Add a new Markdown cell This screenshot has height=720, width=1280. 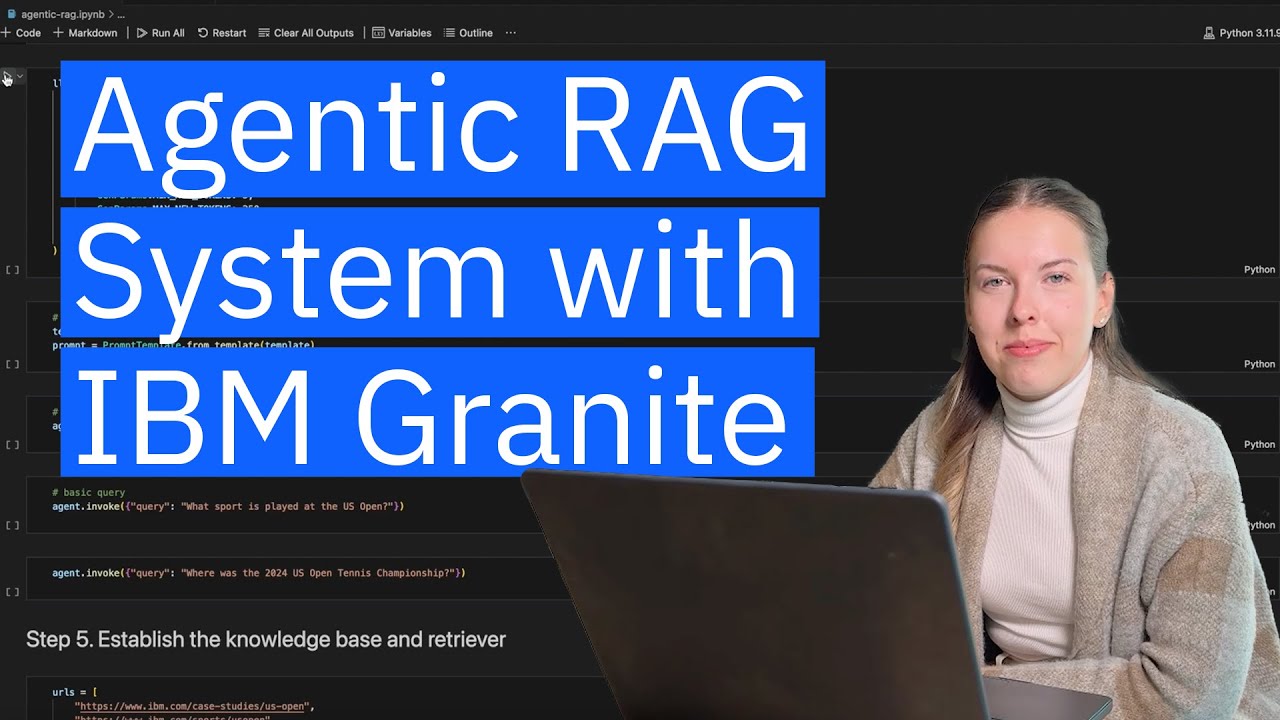[85, 33]
